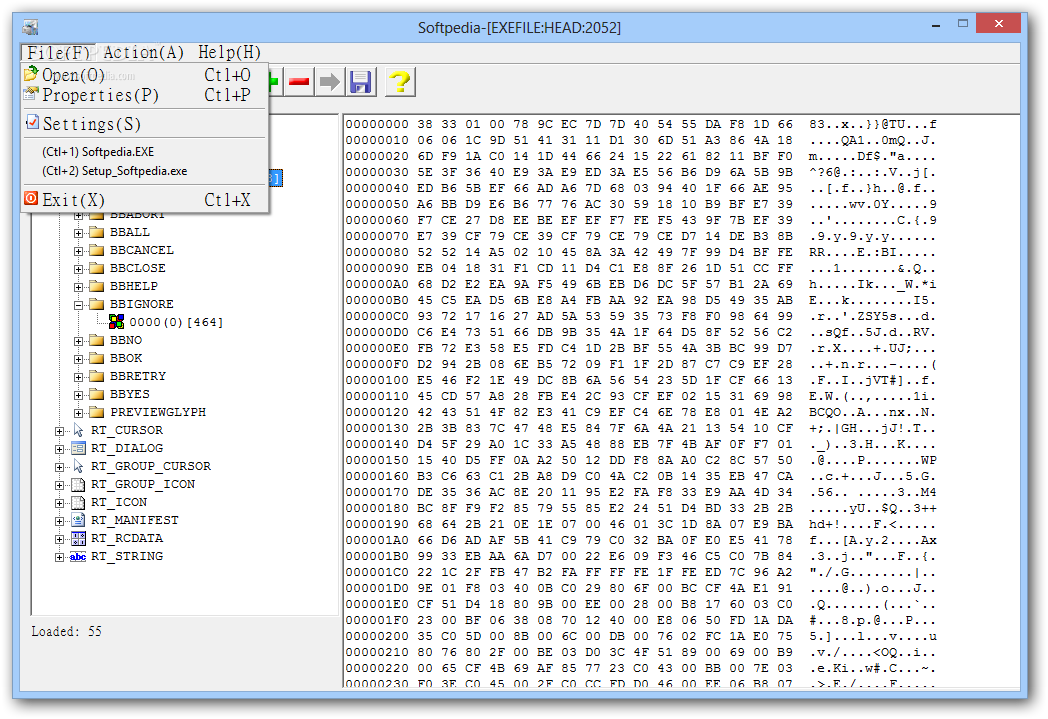Expand the BBRETRY folder node
The image size is (1048, 719).
tap(78, 377)
